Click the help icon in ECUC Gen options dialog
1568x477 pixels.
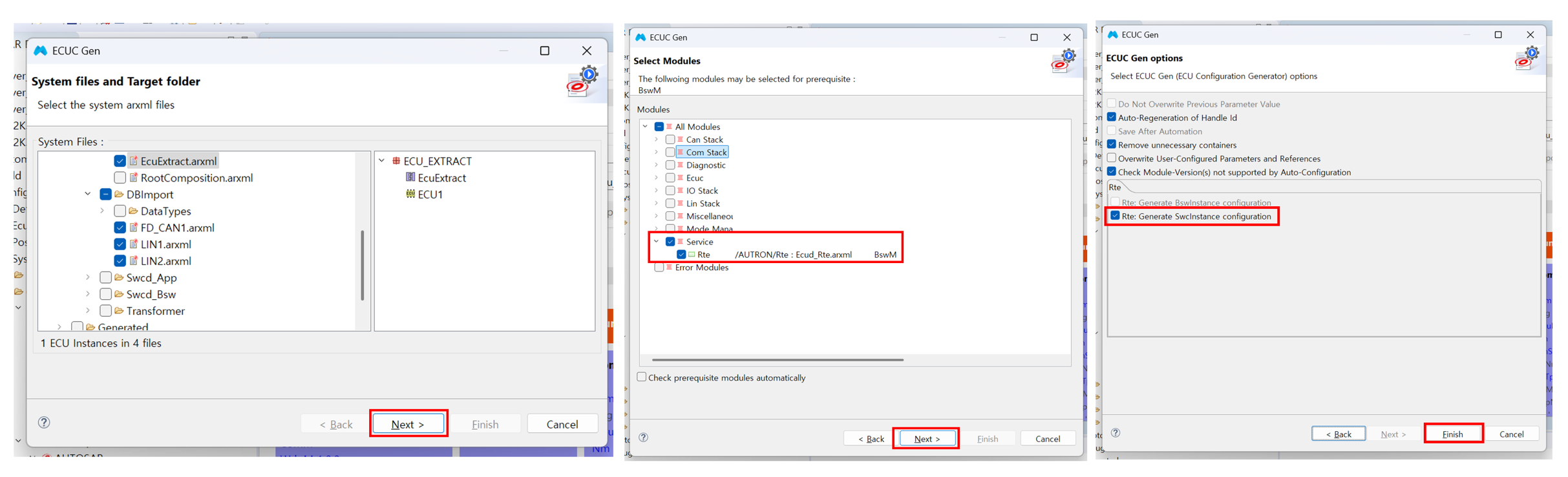[1116, 432]
